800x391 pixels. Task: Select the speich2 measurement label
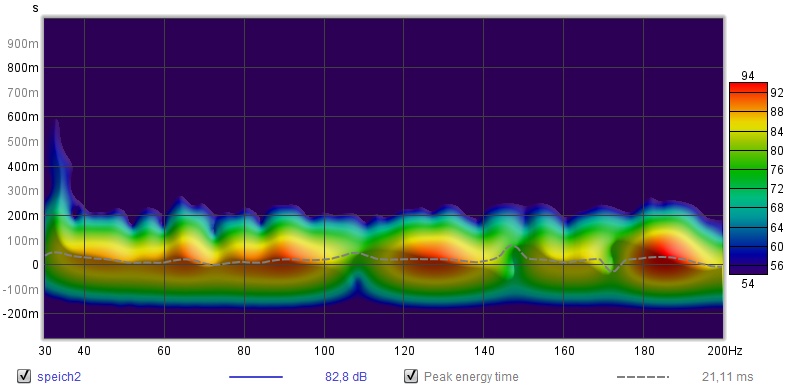59,377
